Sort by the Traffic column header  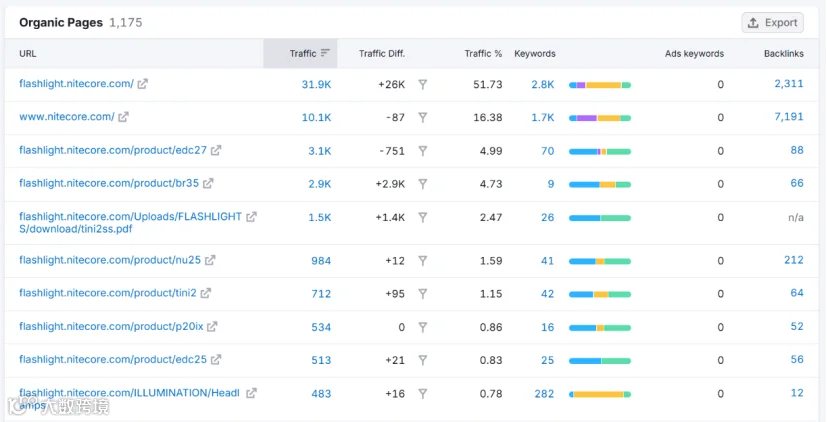[303, 53]
